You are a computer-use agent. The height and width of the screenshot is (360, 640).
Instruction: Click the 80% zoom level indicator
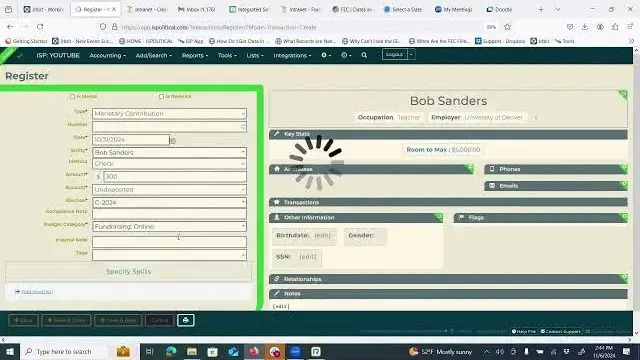(491, 27)
